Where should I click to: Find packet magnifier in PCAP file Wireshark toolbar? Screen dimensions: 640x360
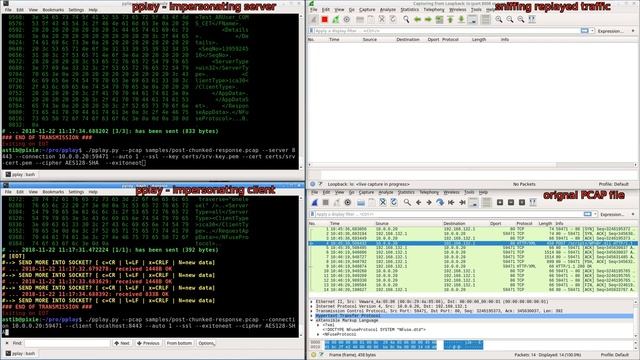407,202
